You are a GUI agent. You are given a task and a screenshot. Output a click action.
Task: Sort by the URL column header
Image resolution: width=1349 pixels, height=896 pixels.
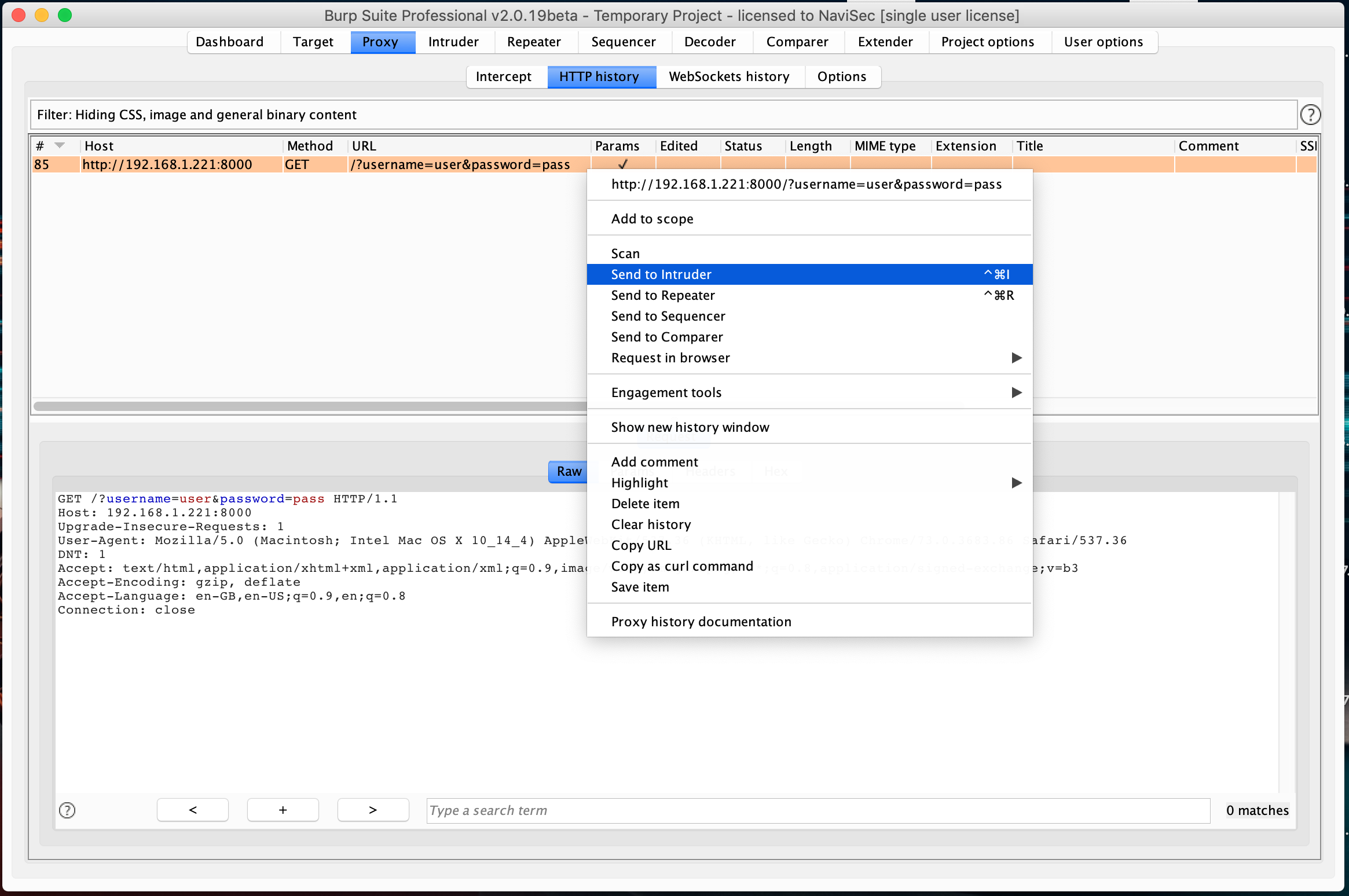point(469,146)
